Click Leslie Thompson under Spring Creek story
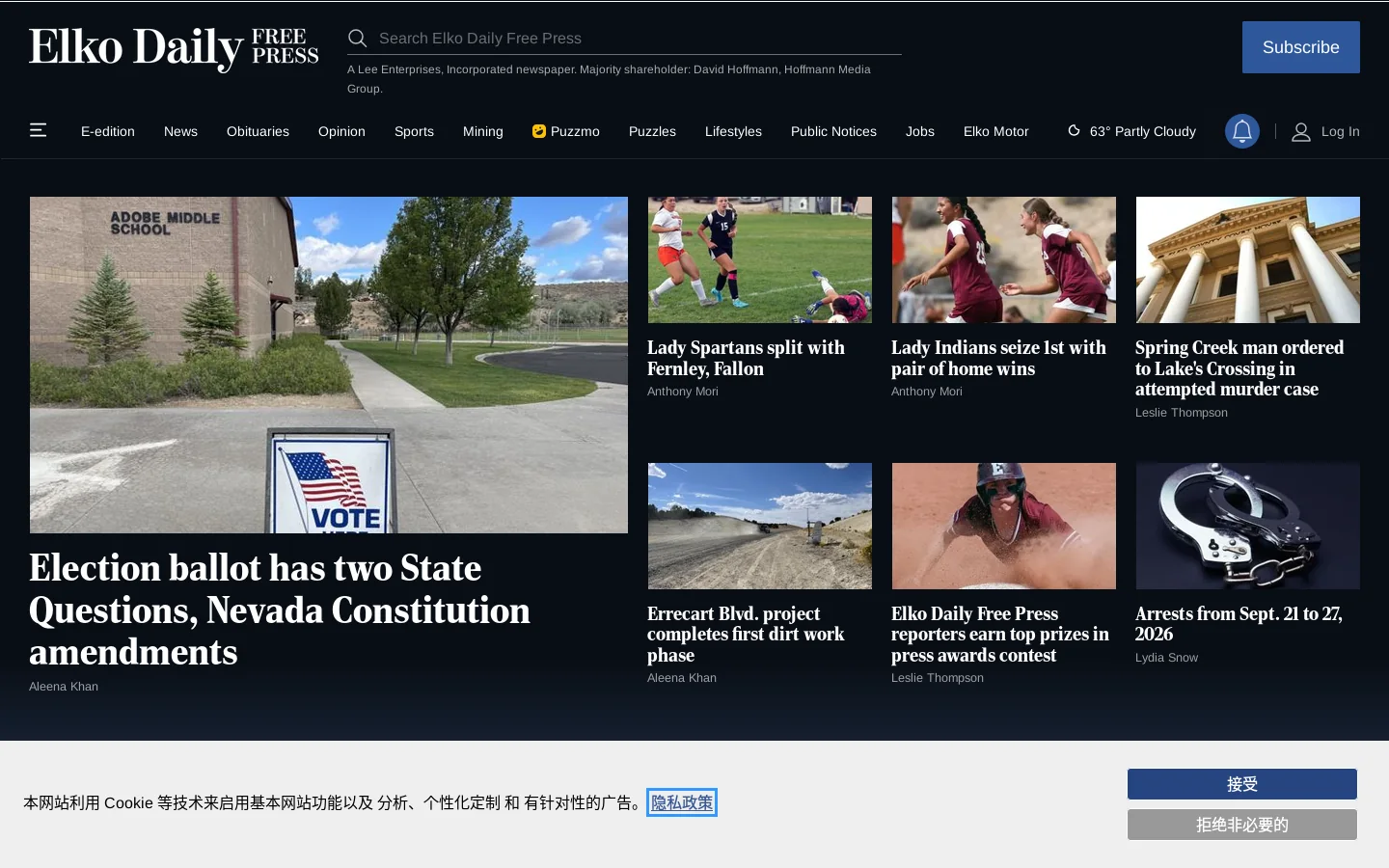The image size is (1389, 868). [1182, 413]
